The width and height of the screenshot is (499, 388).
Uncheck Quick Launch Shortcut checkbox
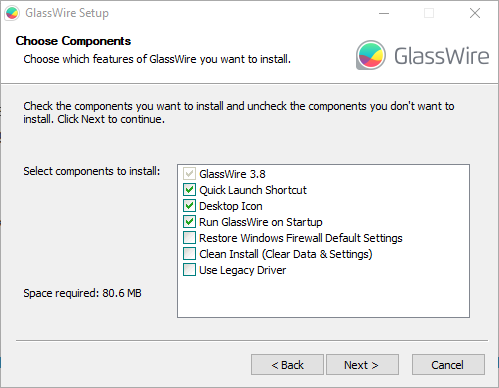pos(189,190)
